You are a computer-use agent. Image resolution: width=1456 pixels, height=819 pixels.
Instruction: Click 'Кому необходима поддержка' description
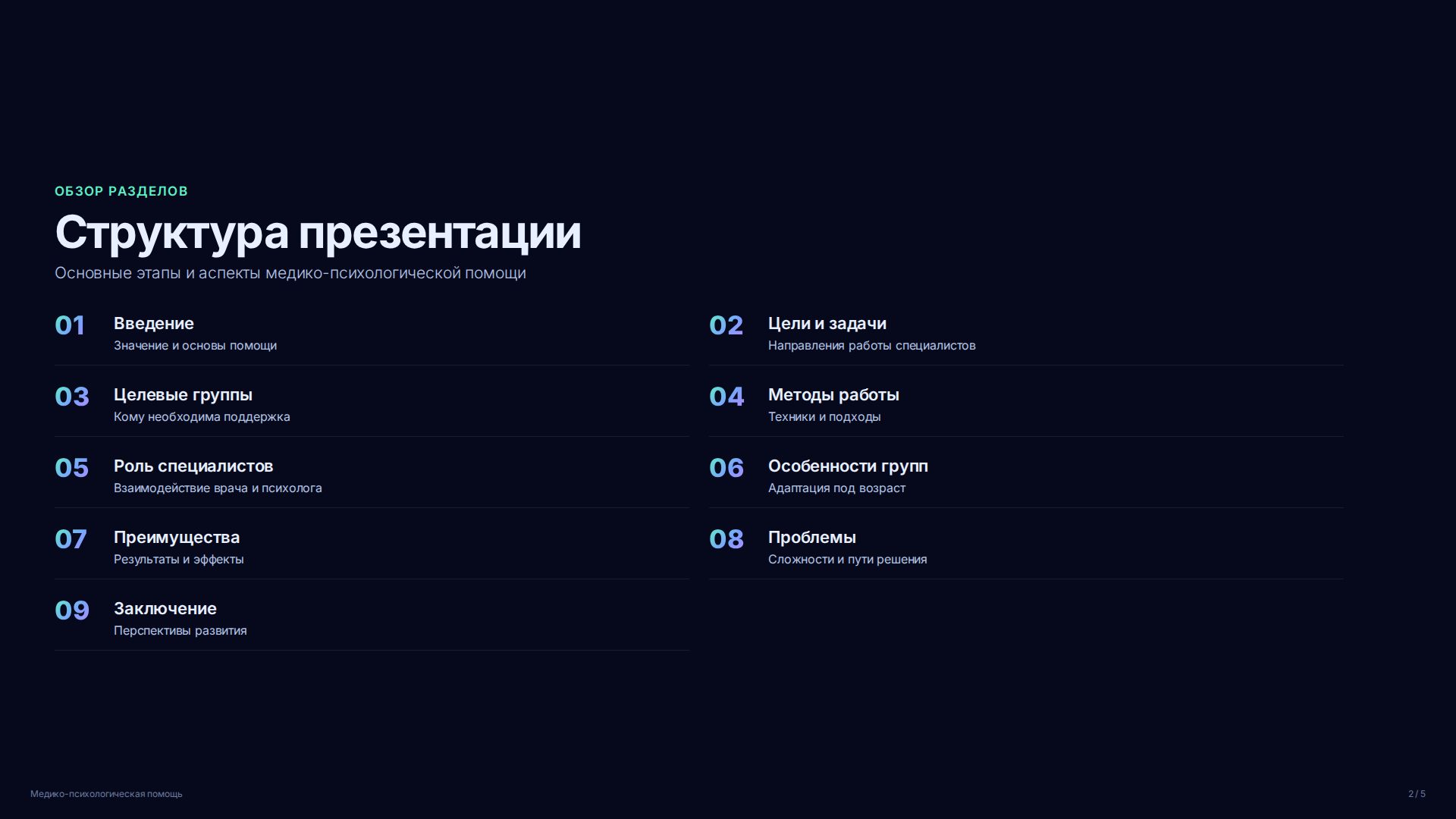coord(202,417)
